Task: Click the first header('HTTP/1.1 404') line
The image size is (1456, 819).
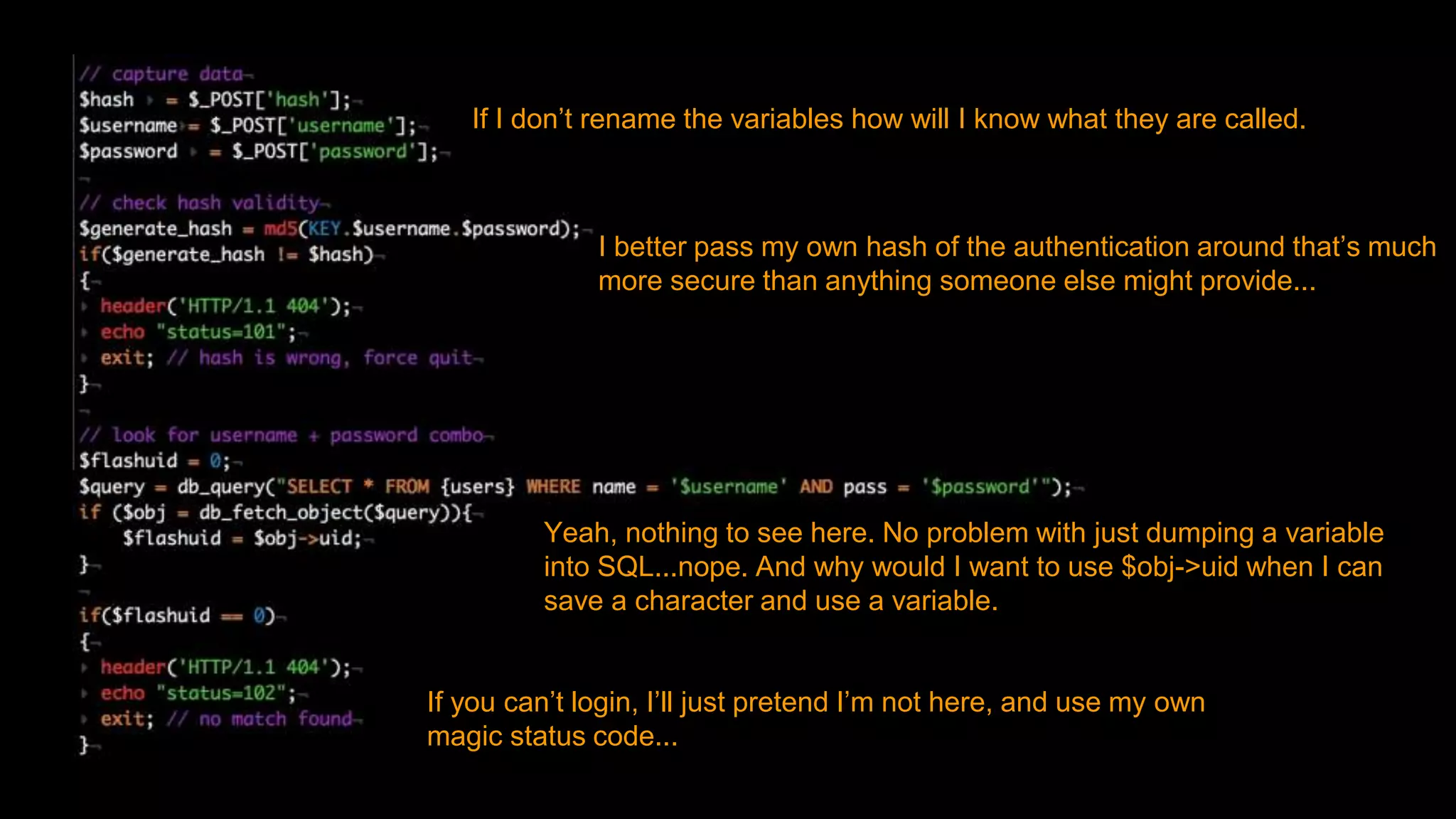Action: (225, 306)
